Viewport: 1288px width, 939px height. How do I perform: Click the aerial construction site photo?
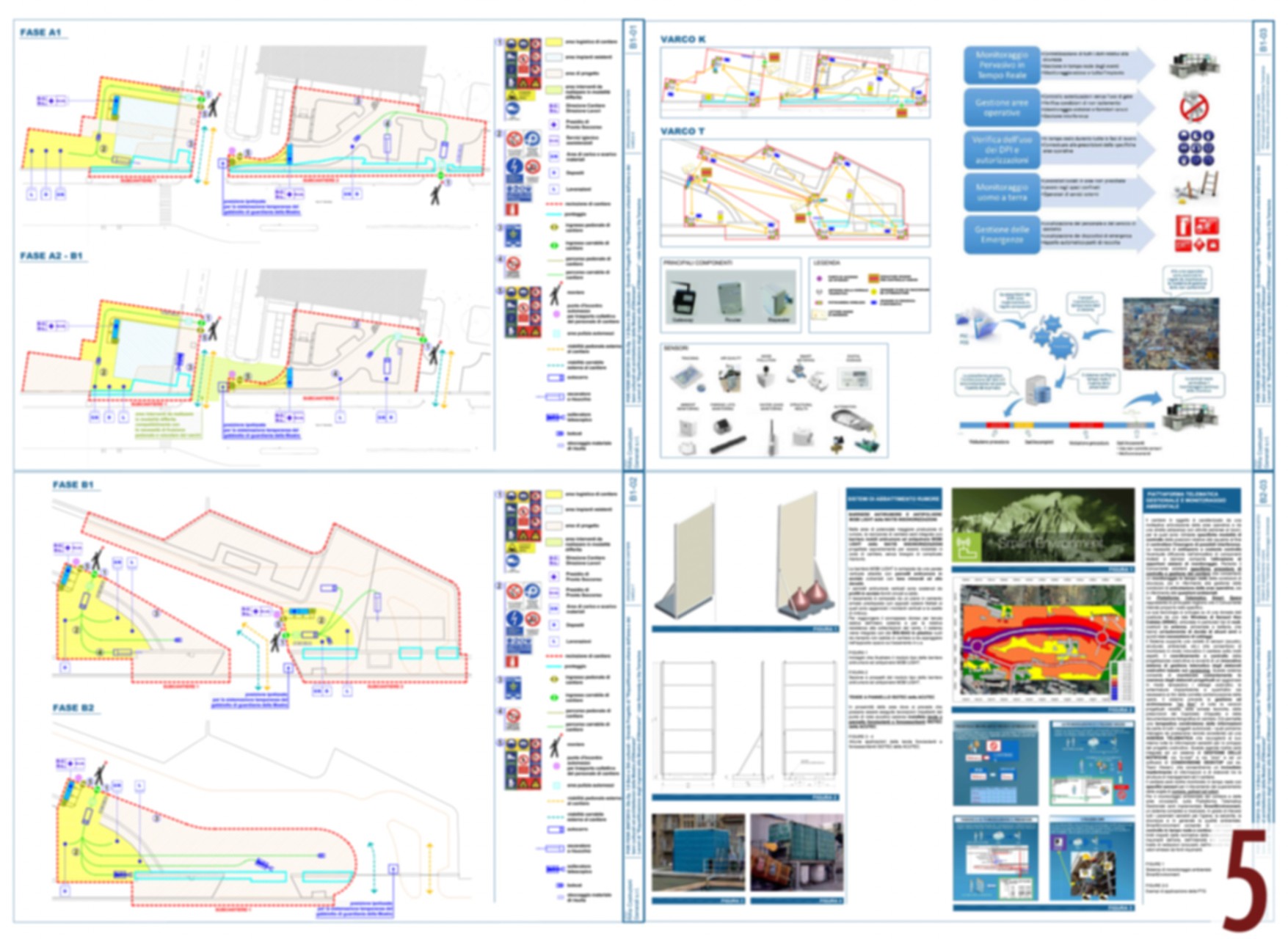point(1171,334)
